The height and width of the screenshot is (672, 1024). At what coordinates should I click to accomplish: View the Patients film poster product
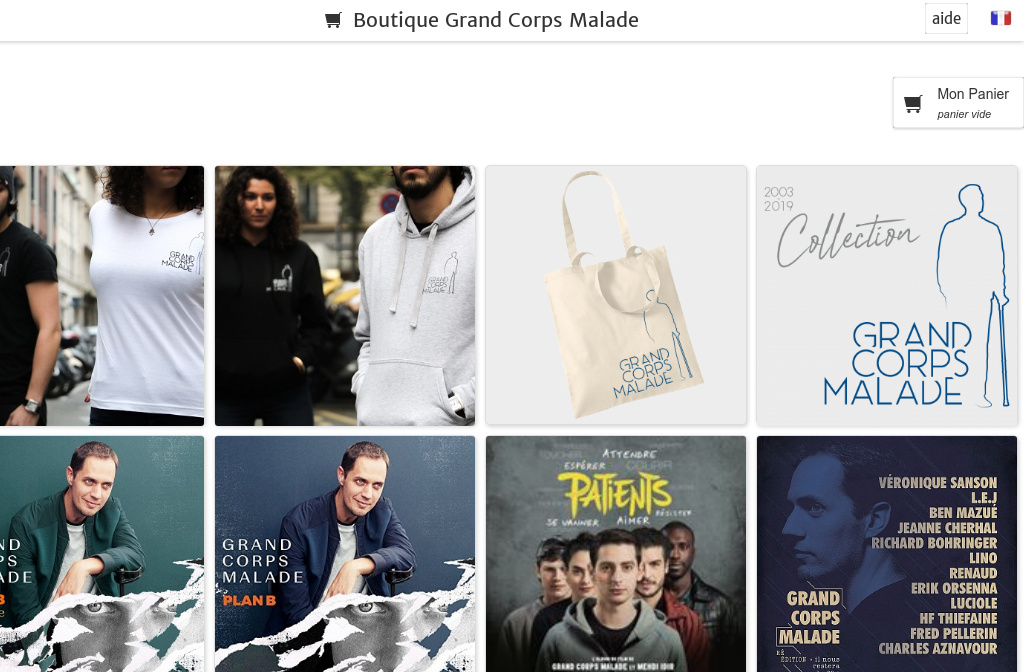[x=616, y=554]
